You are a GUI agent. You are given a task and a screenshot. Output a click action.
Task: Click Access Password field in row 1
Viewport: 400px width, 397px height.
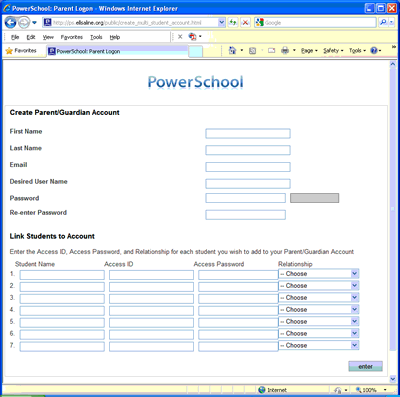point(238,275)
